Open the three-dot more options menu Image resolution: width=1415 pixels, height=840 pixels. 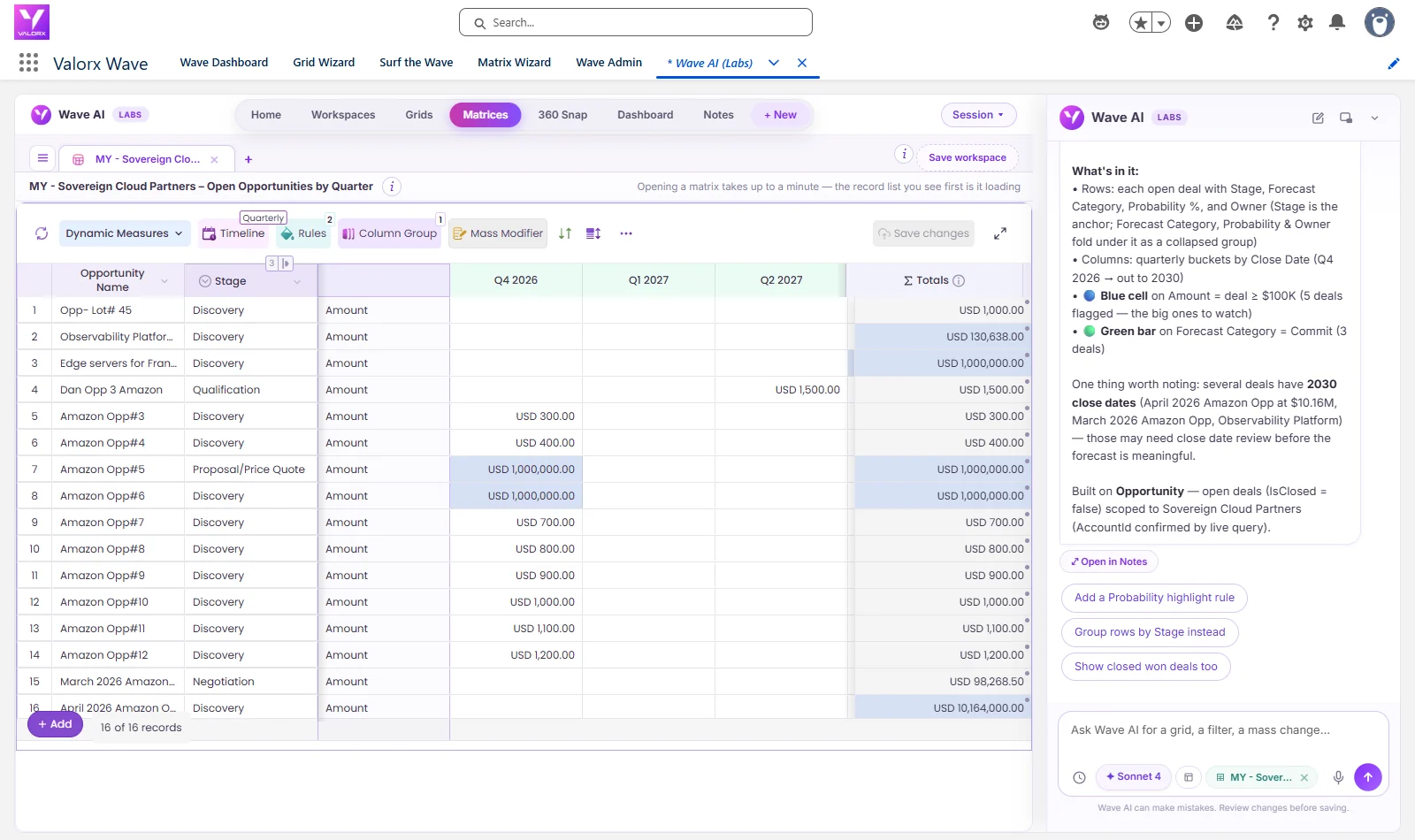coord(626,233)
